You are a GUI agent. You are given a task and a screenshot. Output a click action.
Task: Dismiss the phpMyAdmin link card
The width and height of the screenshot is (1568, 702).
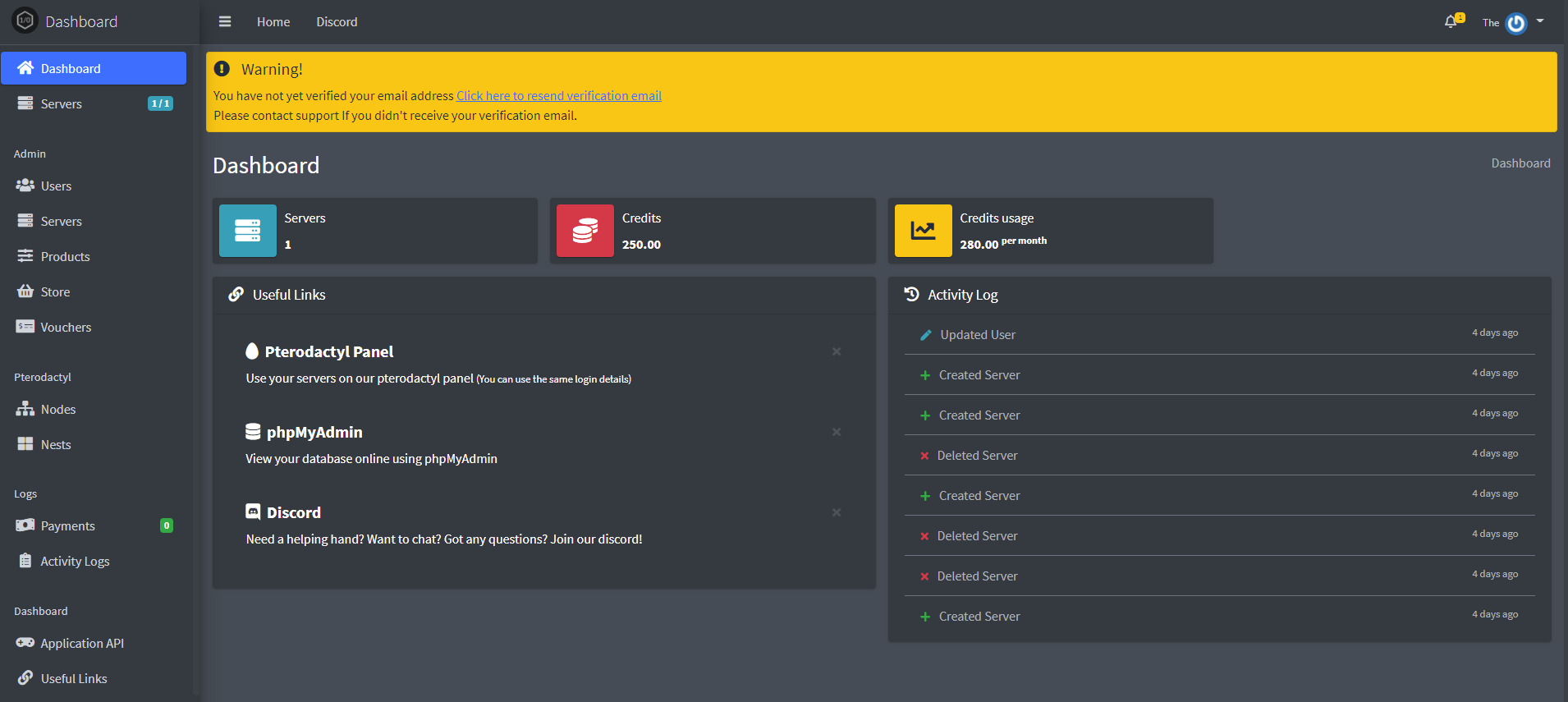point(837,432)
